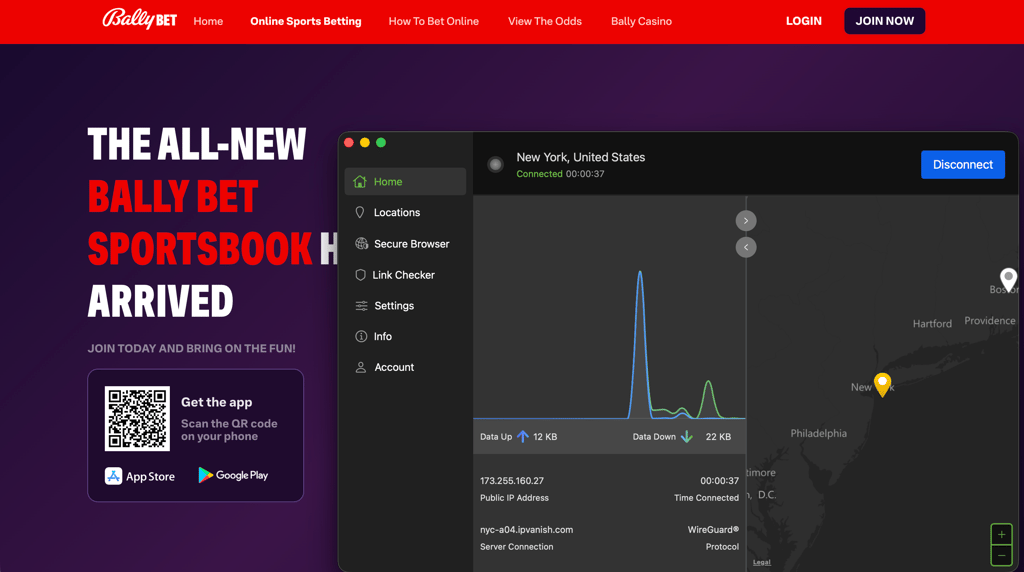Open Online Sports Betting page

(x=306, y=22)
